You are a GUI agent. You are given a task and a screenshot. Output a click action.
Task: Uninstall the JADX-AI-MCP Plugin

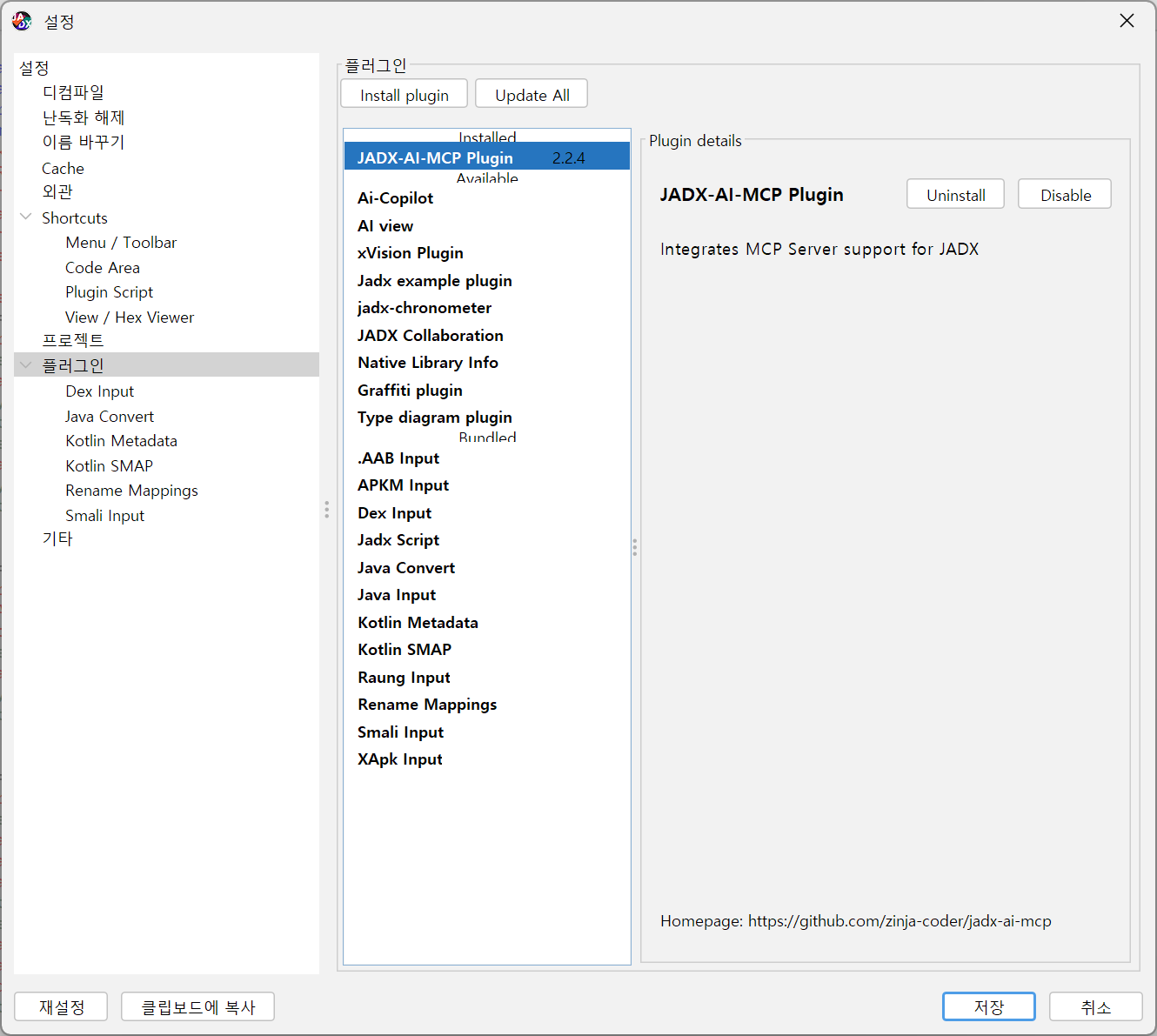click(955, 194)
